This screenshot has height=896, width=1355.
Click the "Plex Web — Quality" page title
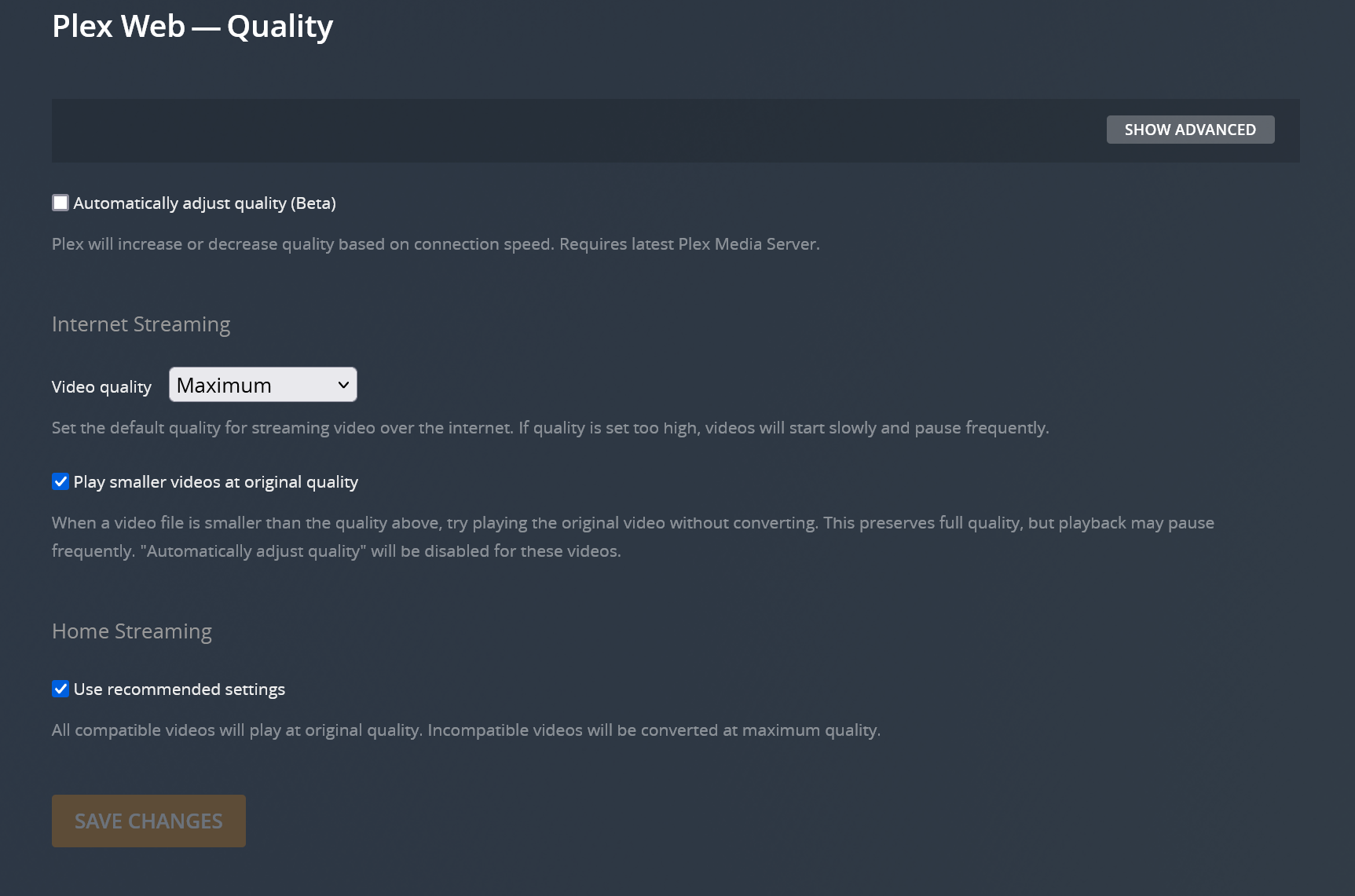click(192, 27)
